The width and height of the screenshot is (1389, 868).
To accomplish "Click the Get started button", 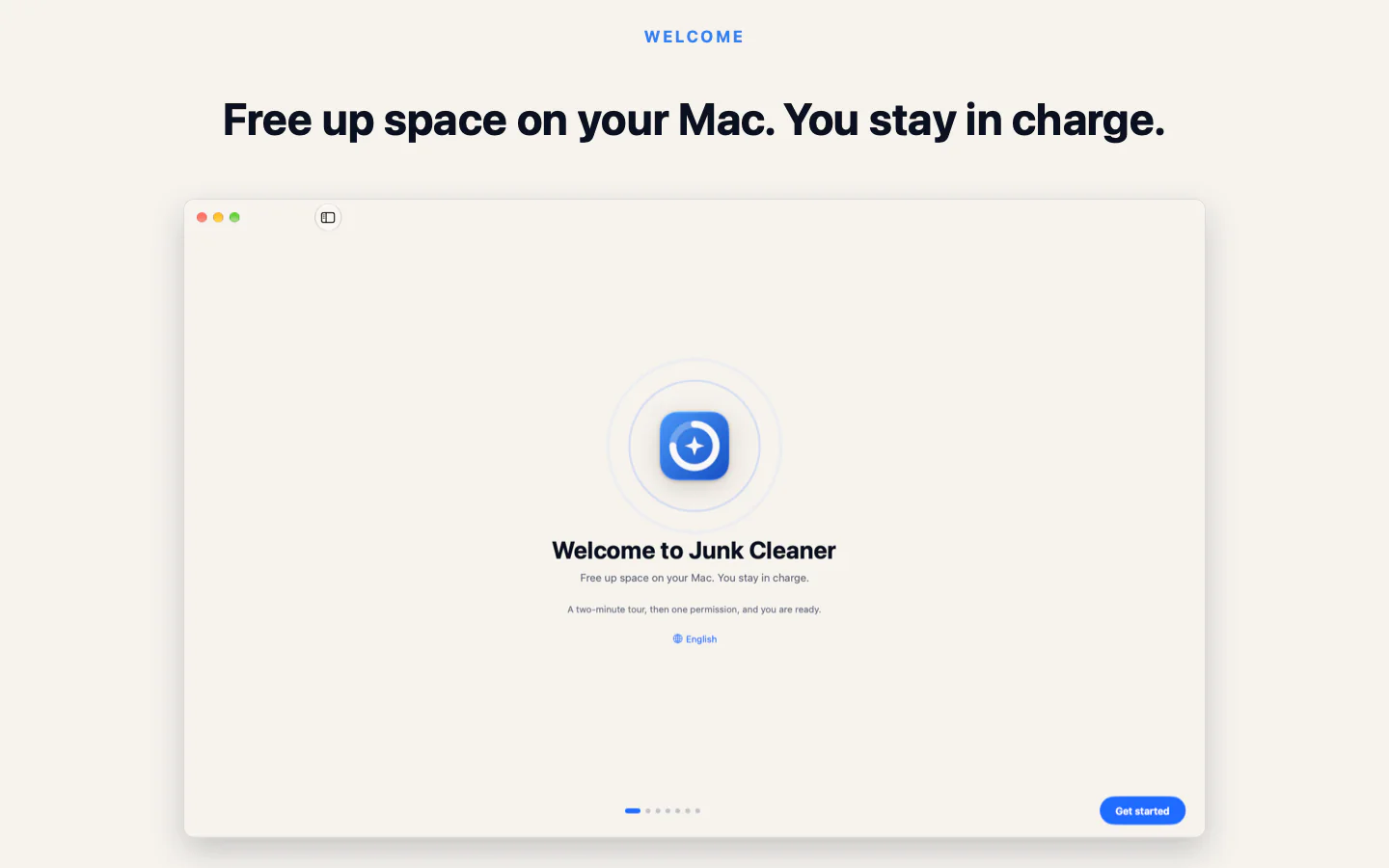I will click(1142, 811).
